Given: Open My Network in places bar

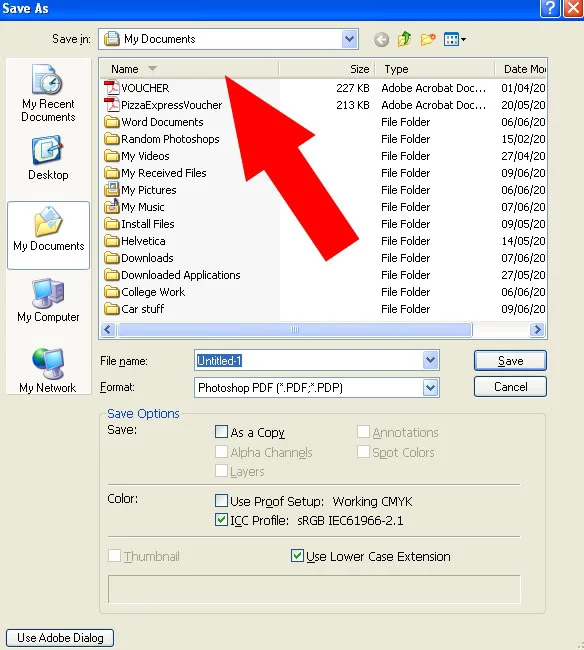Looking at the screenshot, I should 48,370.
